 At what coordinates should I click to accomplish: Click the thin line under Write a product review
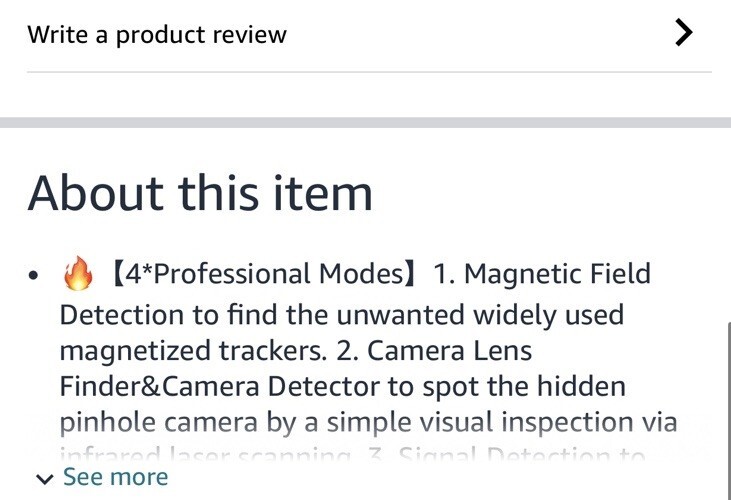(x=368, y=72)
